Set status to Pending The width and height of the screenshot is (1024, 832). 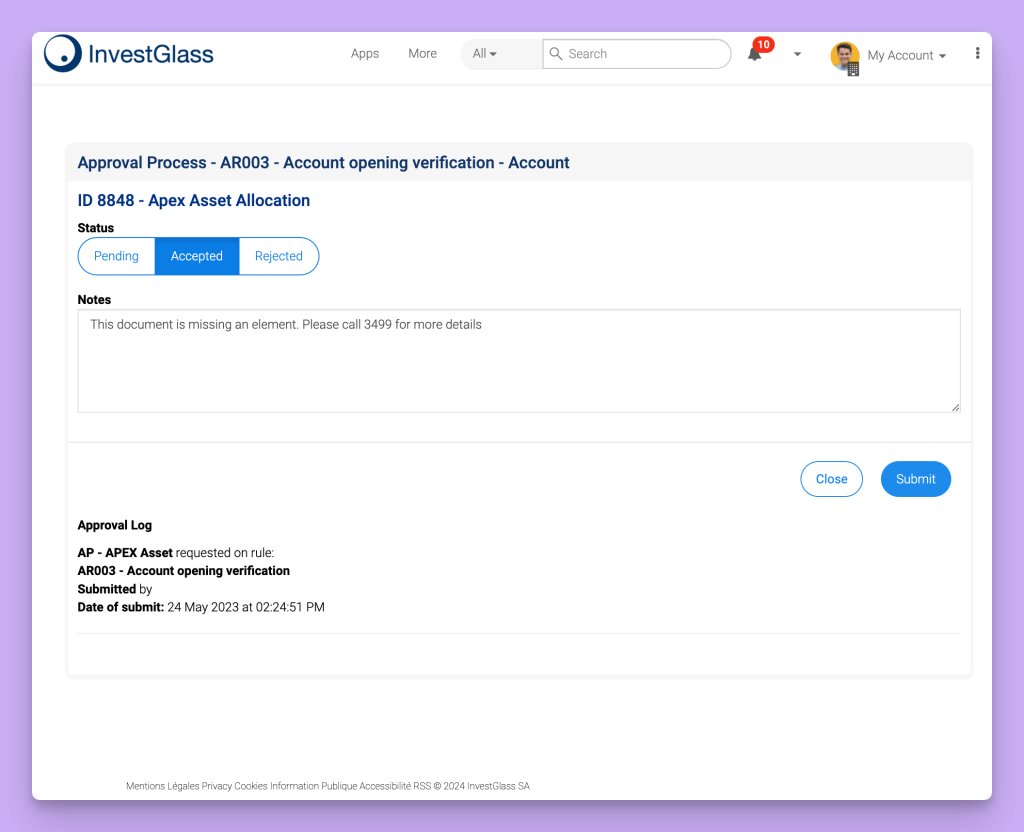click(x=116, y=256)
